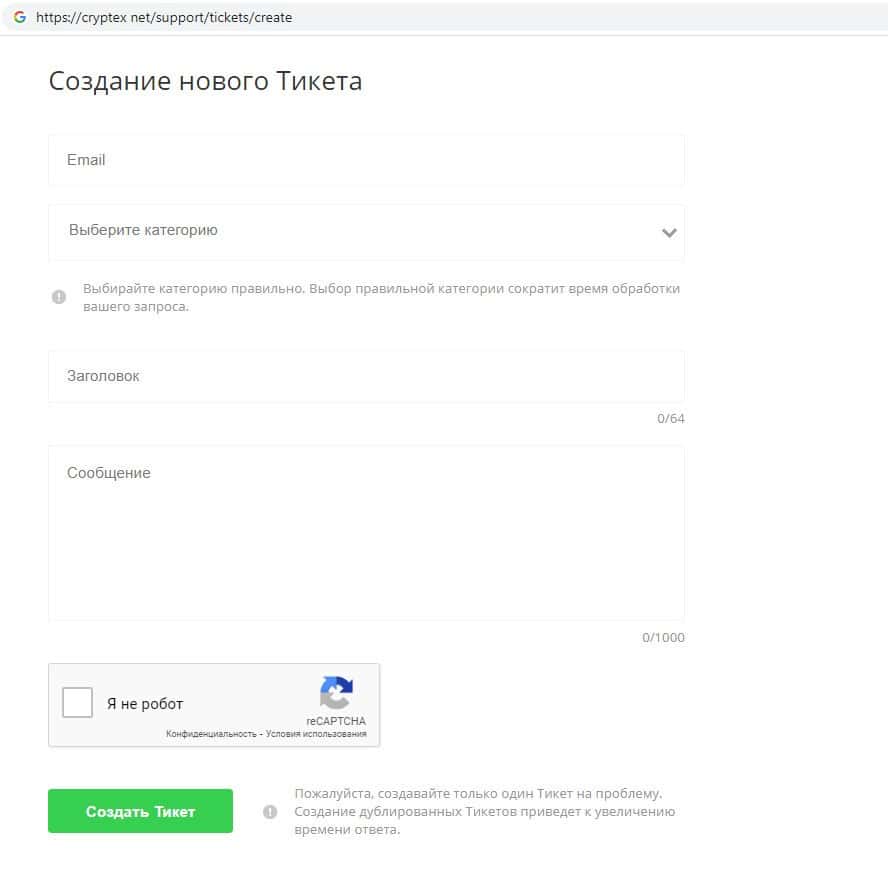Screen dimensions: 888x893
Task: Click the info icon beside the category hint
Action: (59, 297)
